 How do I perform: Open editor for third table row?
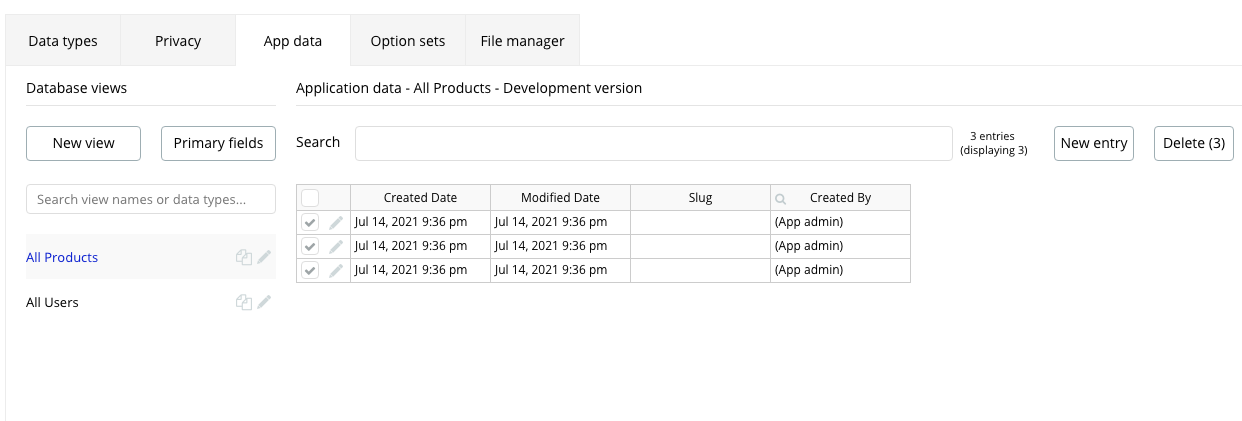pos(336,270)
